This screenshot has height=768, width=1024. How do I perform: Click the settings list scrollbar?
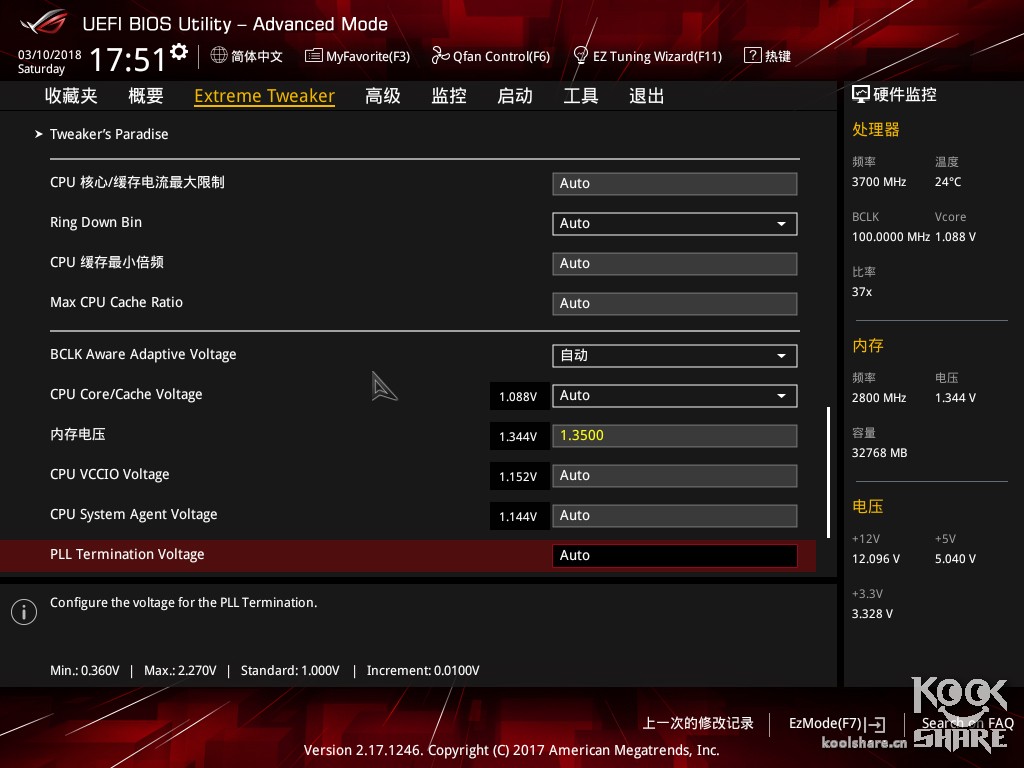[828, 470]
